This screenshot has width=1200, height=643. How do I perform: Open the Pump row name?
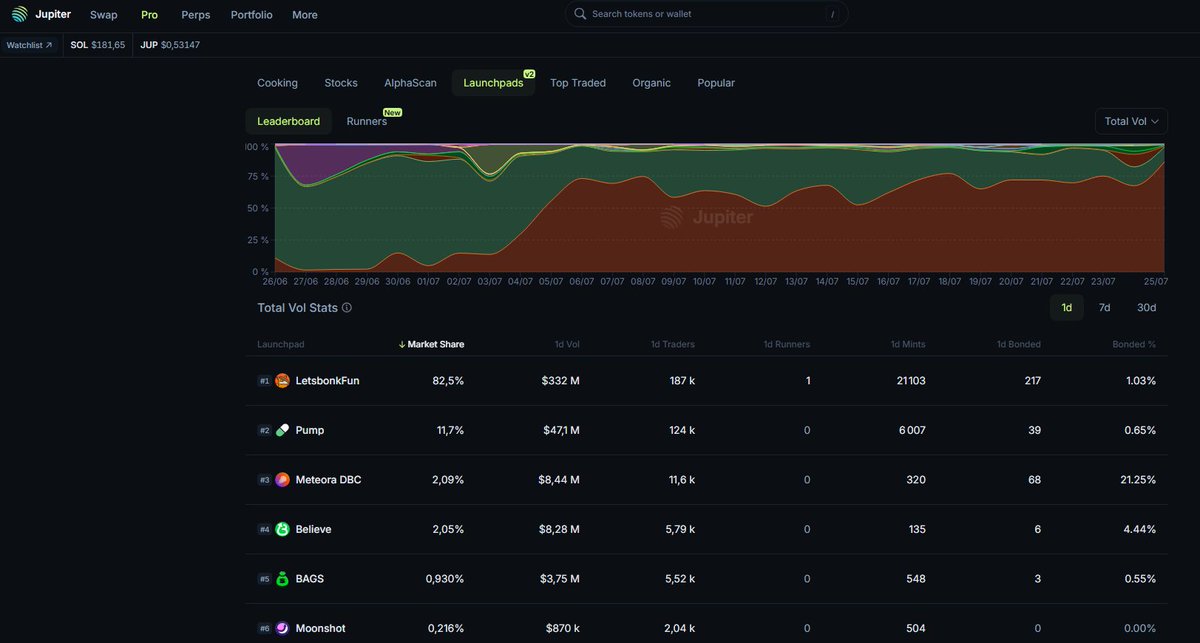(310, 430)
